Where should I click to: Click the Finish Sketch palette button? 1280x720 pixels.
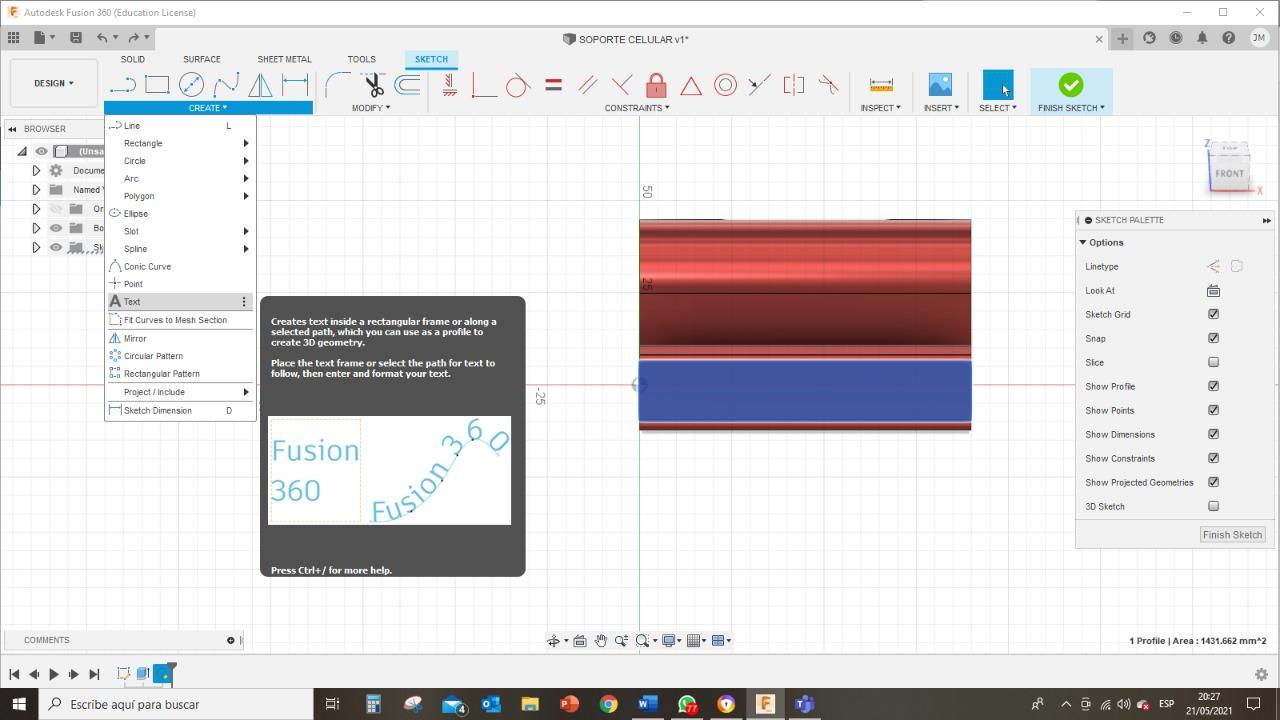tap(1232, 535)
